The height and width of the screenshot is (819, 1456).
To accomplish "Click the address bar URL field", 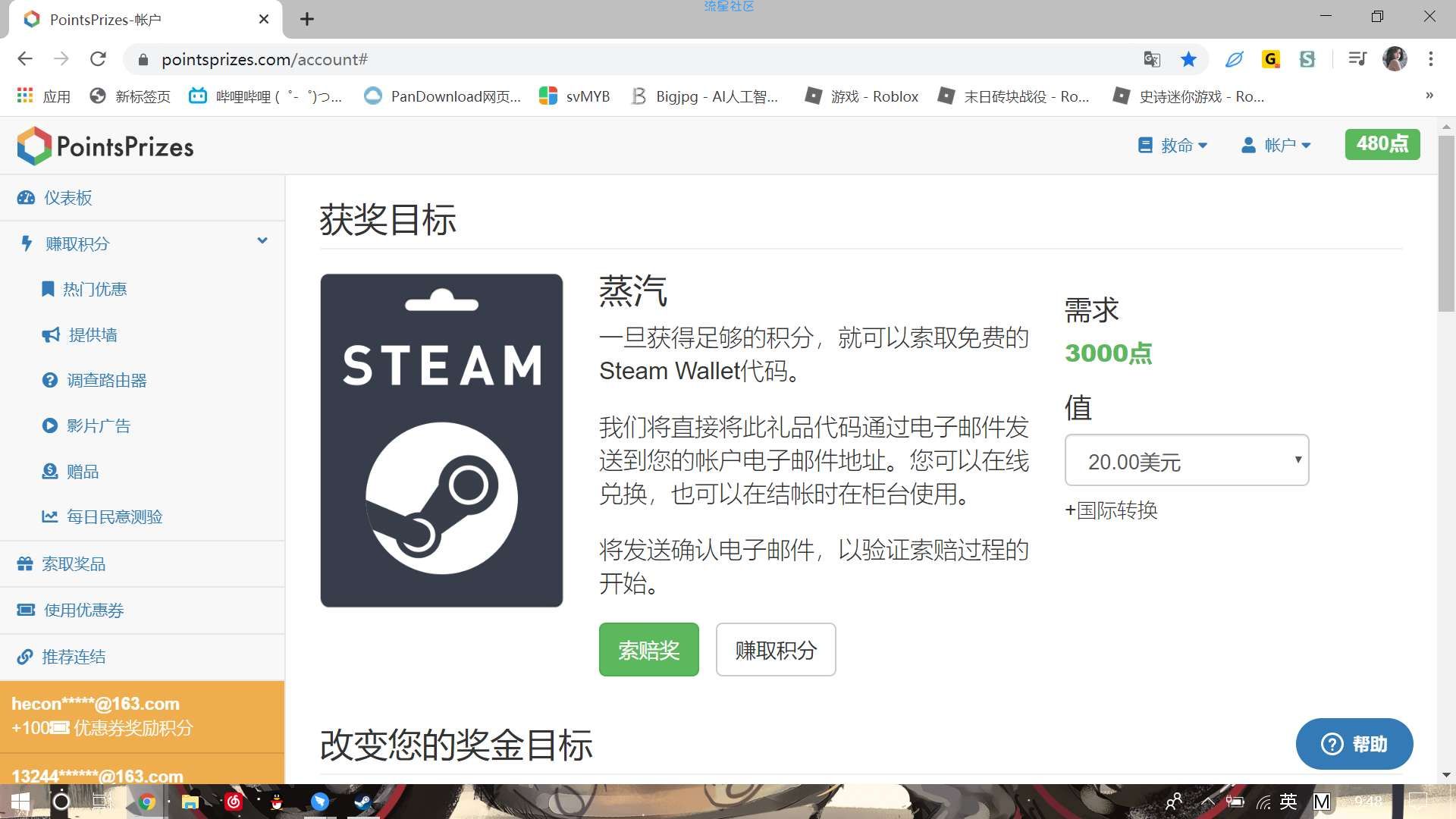I will [637, 59].
